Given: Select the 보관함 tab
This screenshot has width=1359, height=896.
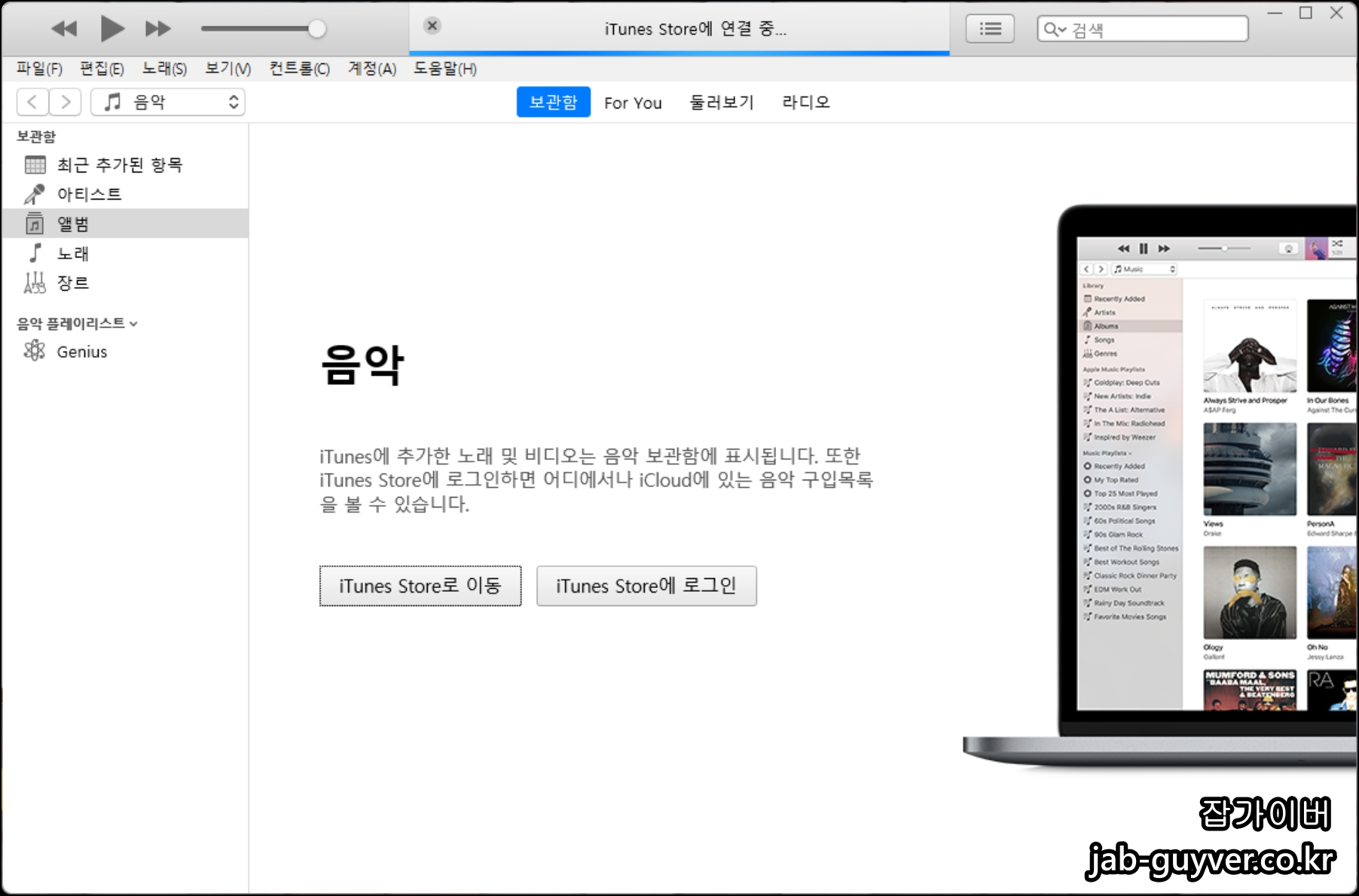Looking at the screenshot, I should coord(553,102).
